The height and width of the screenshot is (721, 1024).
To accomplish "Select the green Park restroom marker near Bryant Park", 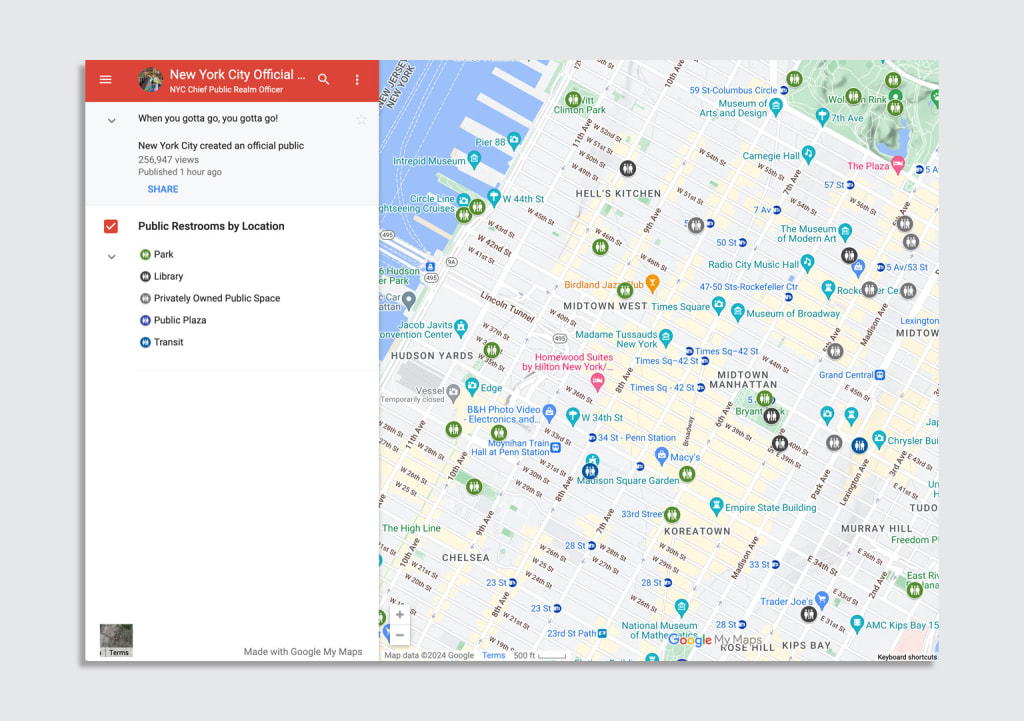I will (766, 398).
